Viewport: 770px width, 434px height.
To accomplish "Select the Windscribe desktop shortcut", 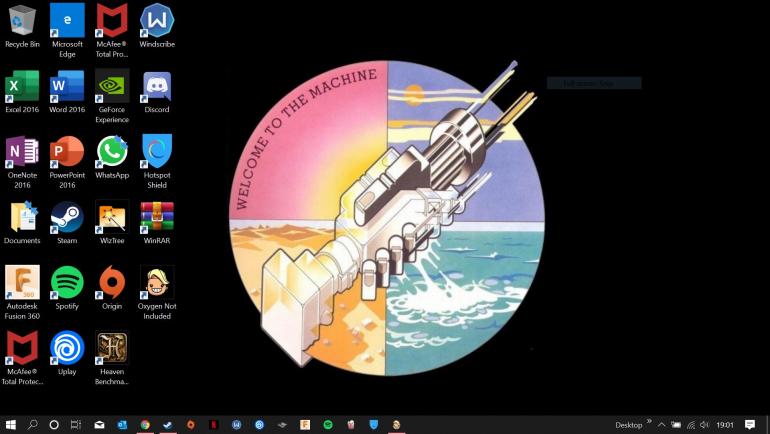I will (157, 26).
